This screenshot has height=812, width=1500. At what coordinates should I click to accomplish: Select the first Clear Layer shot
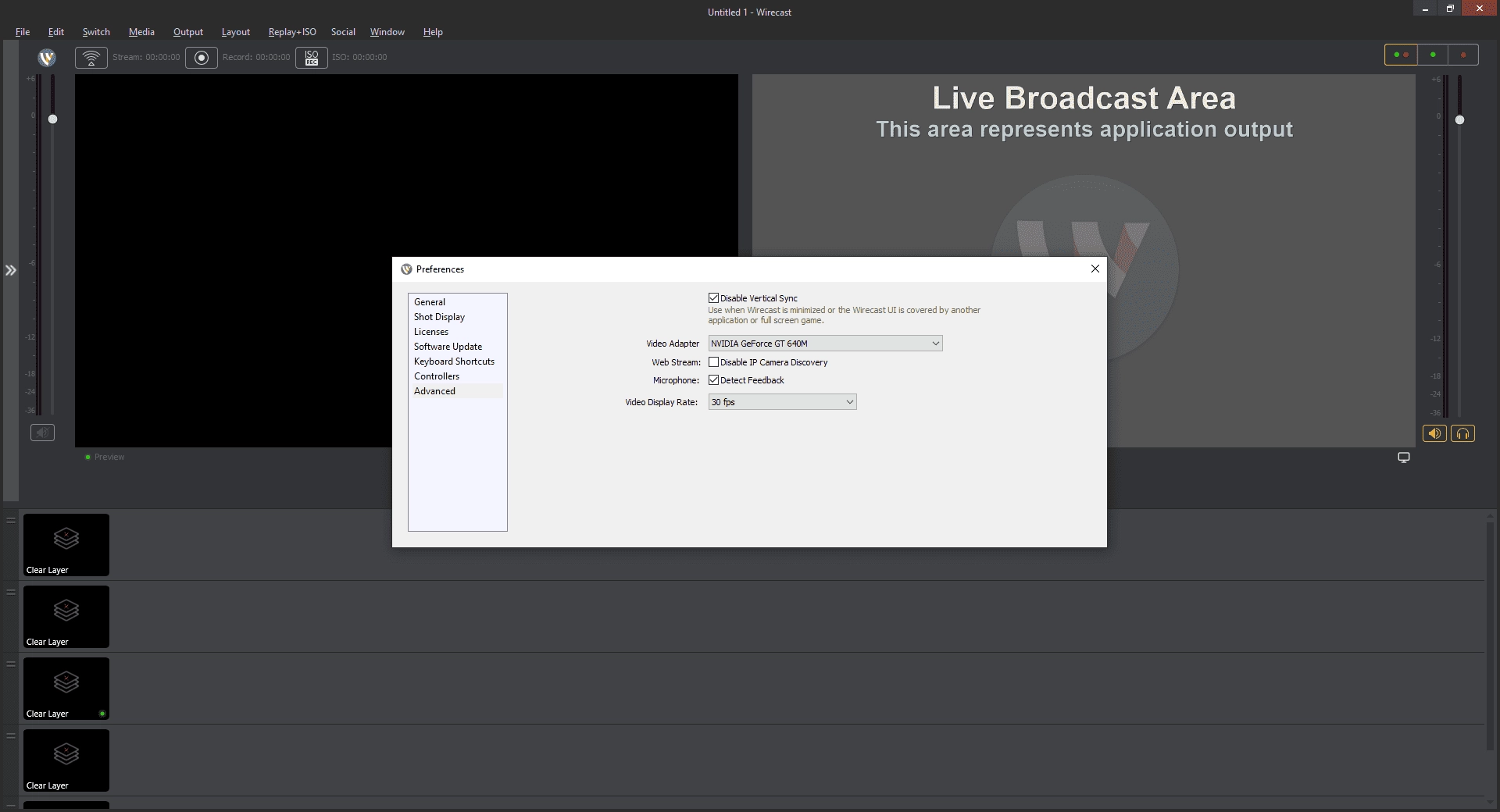pyautogui.click(x=66, y=545)
